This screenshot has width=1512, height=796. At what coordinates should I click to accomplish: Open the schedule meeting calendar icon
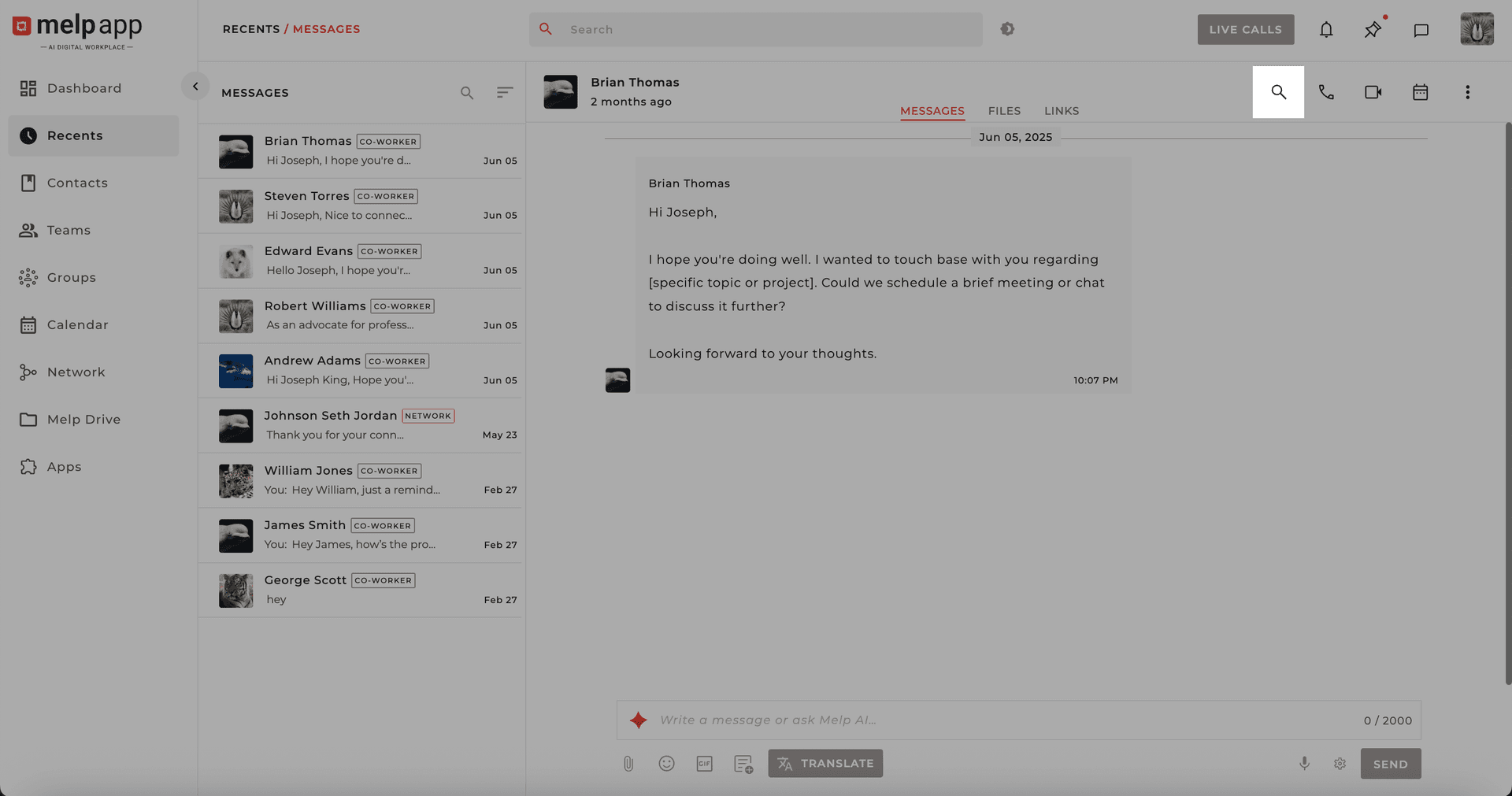(x=1420, y=92)
